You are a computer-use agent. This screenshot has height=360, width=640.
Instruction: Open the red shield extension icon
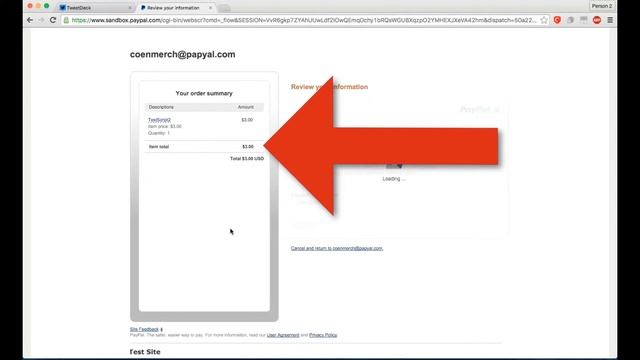pos(557,20)
